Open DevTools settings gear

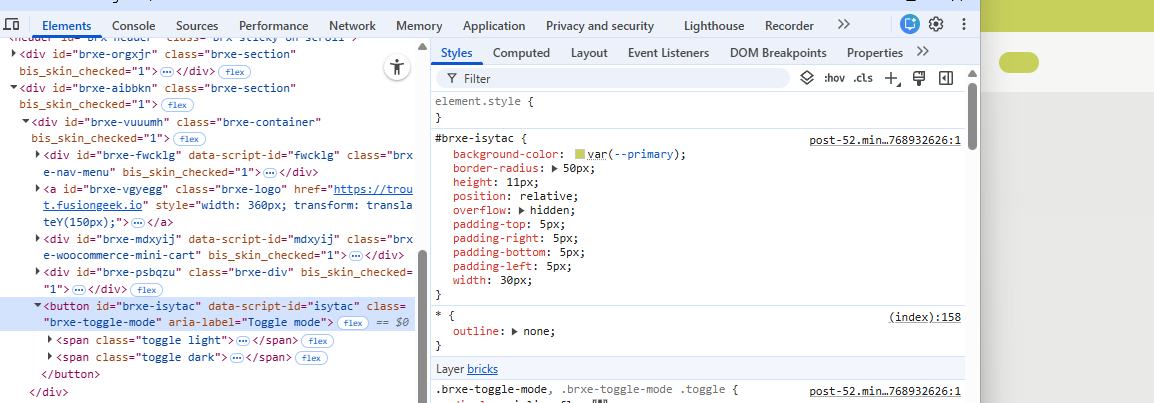coord(936,25)
